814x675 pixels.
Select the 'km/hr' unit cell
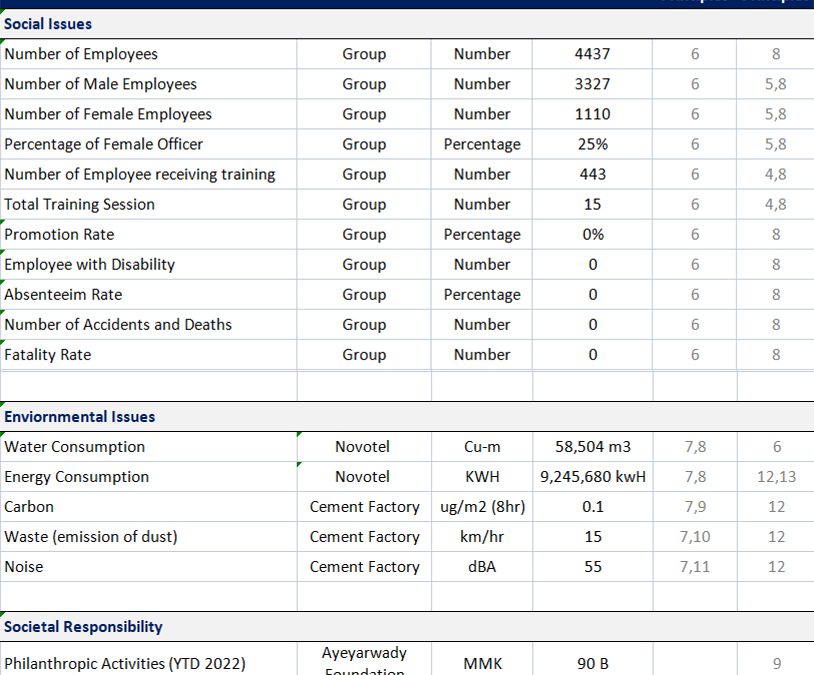pos(482,537)
